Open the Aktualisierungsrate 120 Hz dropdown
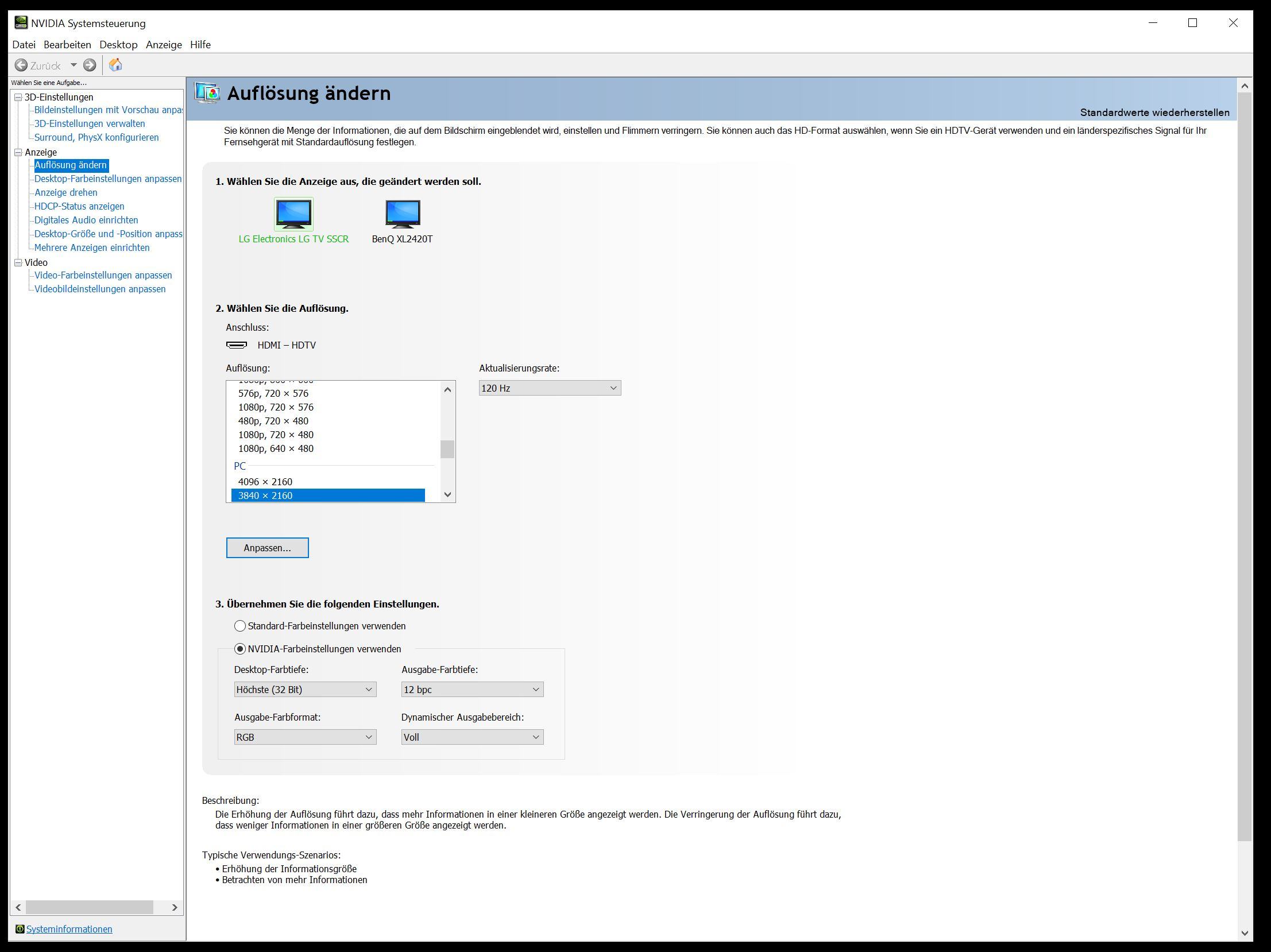Viewport: 1271px width, 952px height. [549, 388]
